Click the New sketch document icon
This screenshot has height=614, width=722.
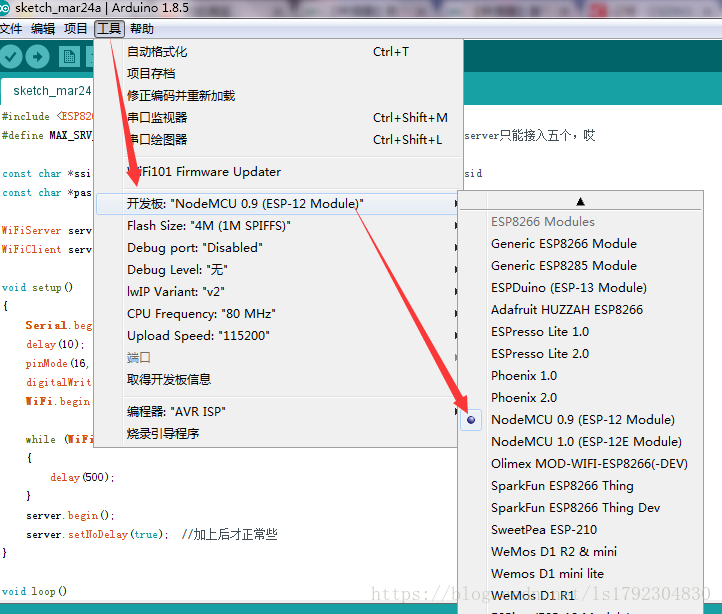[x=70, y=57]
